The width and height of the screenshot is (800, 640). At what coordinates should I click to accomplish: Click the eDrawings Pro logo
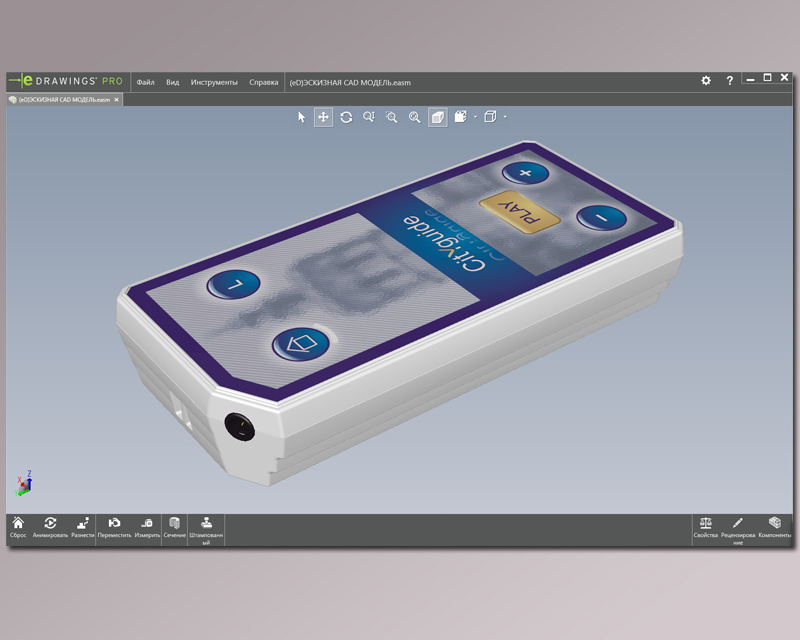(x=66, y=81)
